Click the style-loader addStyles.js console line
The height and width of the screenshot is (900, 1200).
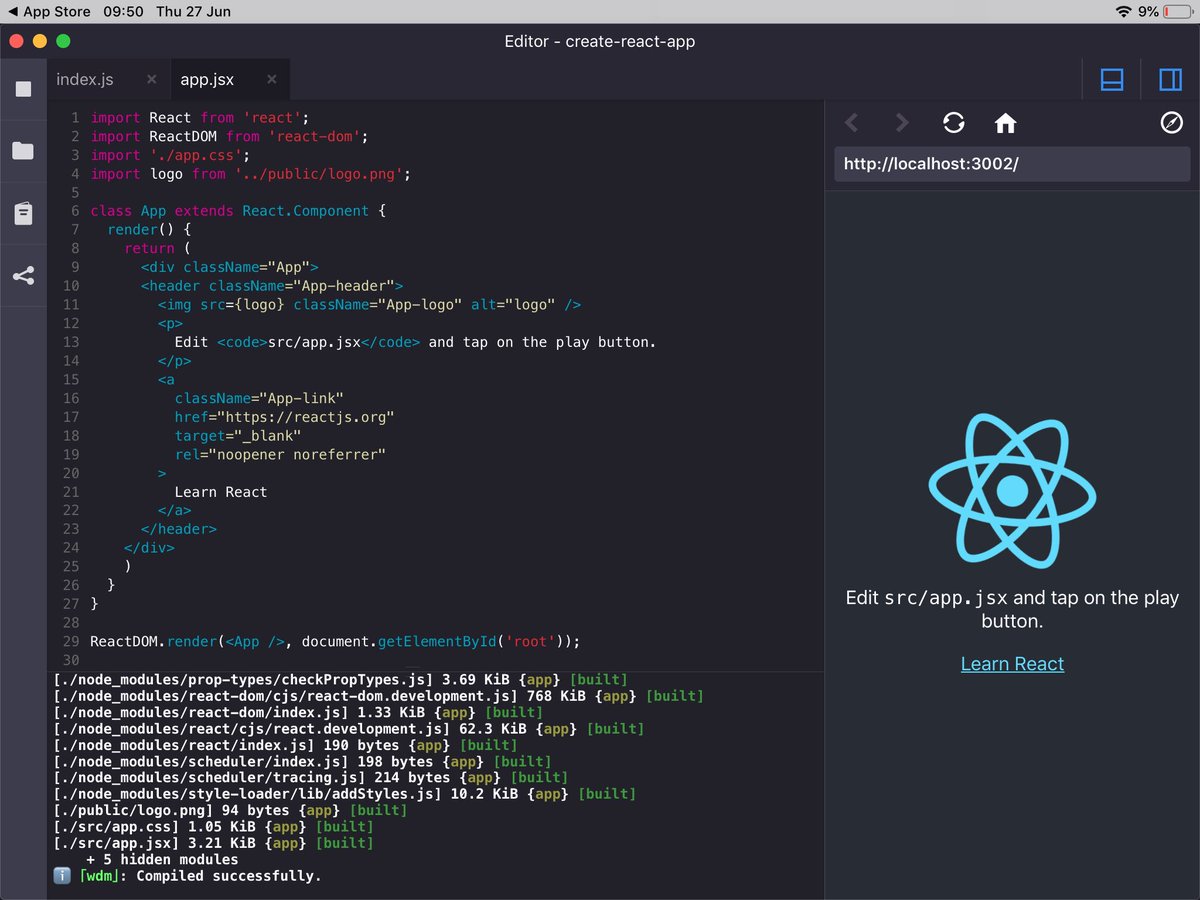point(344,794)
